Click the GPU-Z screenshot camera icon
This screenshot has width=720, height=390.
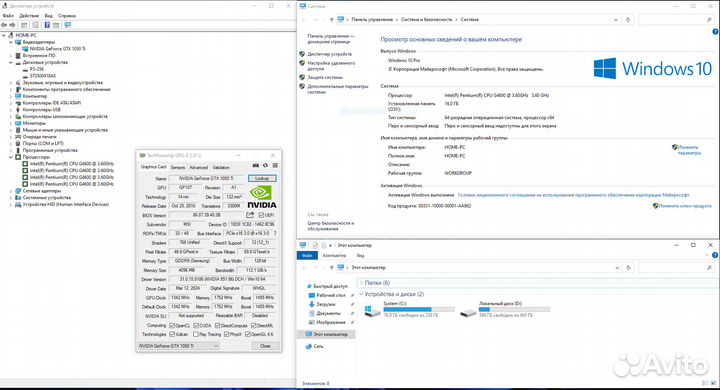(256, 165)
